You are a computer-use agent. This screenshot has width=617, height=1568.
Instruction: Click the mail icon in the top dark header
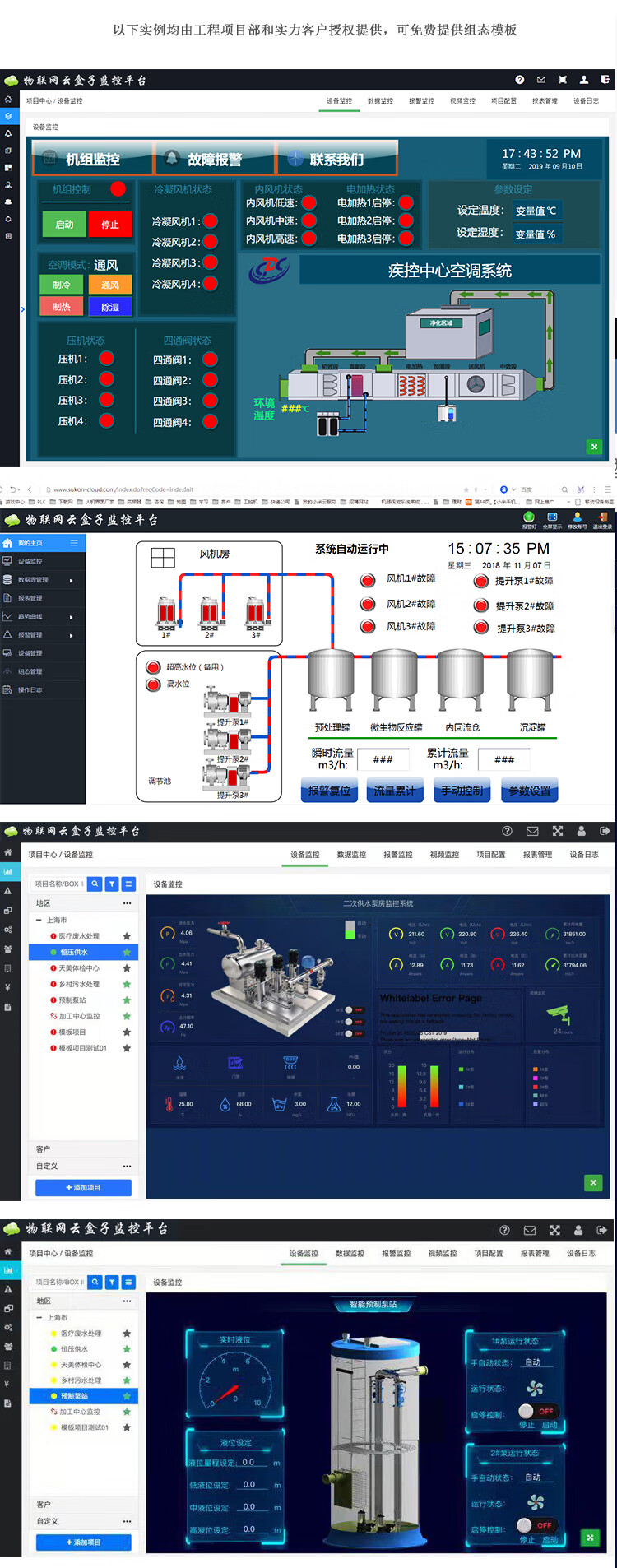click(x=540, y=80)
